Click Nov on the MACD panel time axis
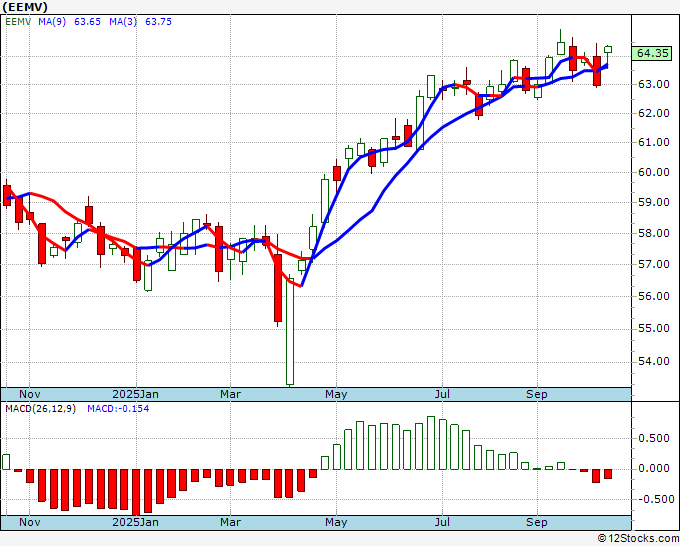Image resolution: width=680 pixels, height=546 pixels. point(30,522)
